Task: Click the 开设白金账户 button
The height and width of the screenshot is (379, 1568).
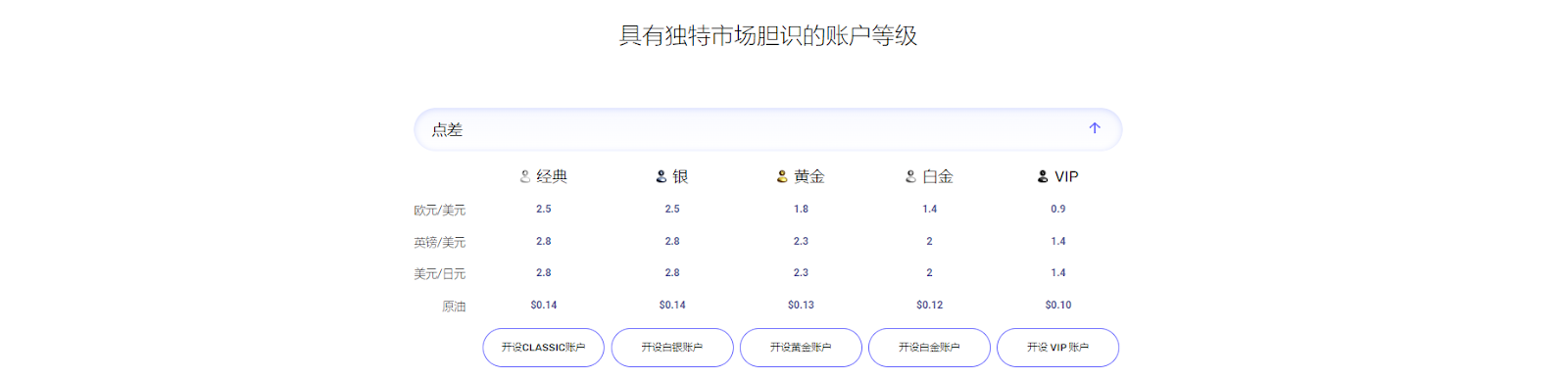Action: [929, 348]
